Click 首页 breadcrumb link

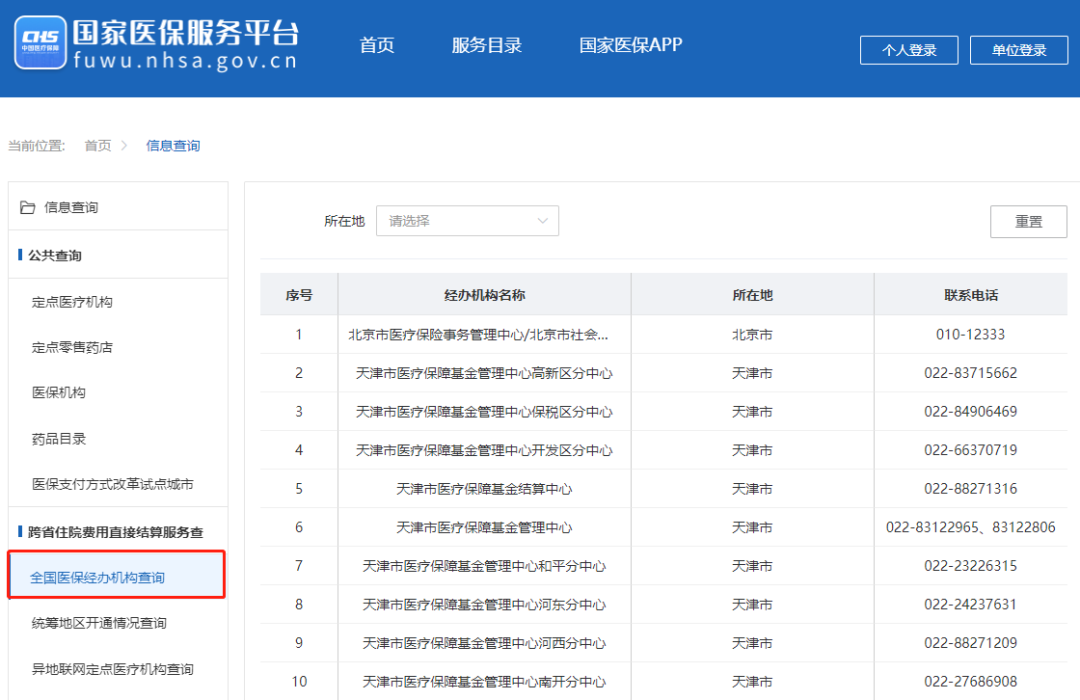coord(98,146)
